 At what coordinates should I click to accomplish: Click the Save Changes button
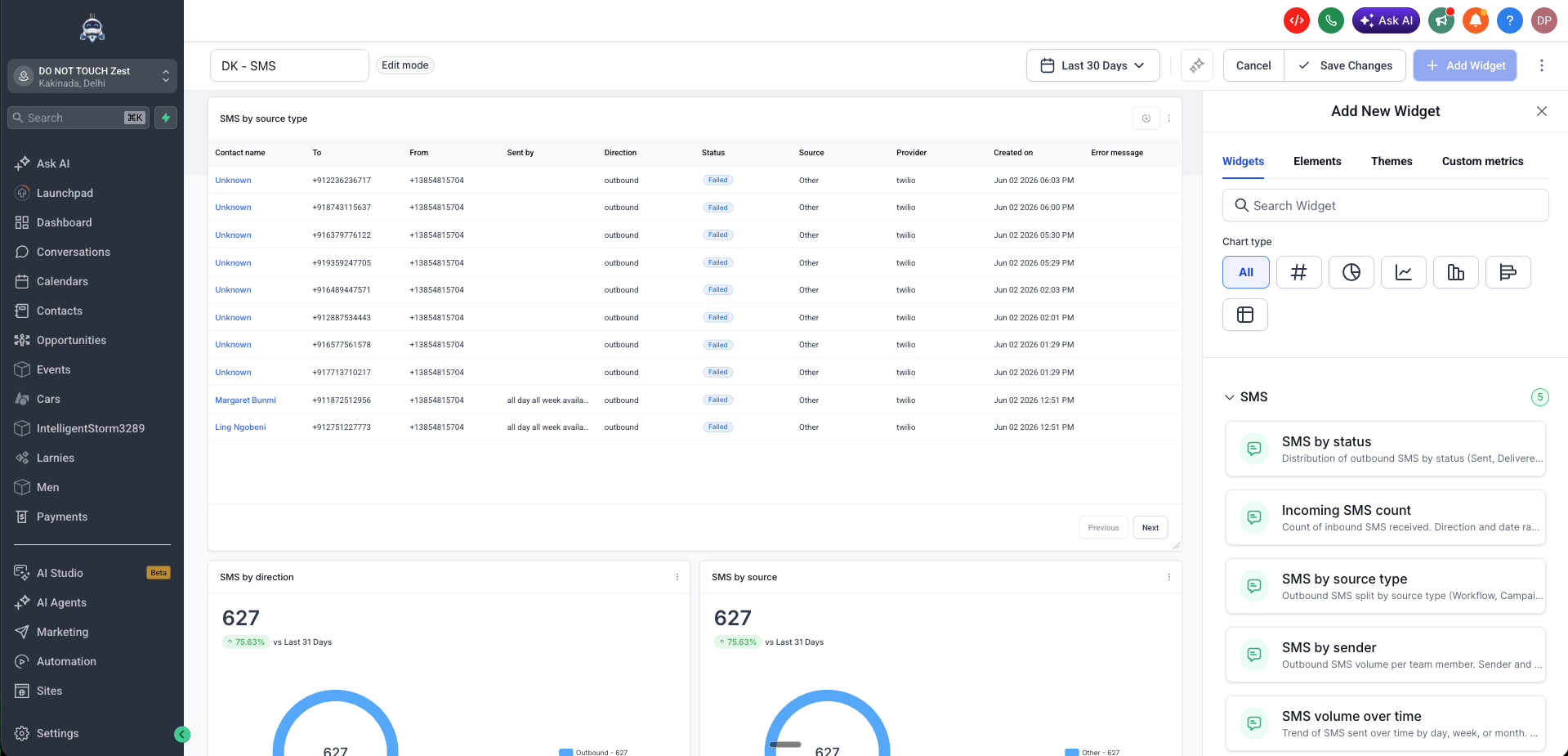[x=1344, y=65]
